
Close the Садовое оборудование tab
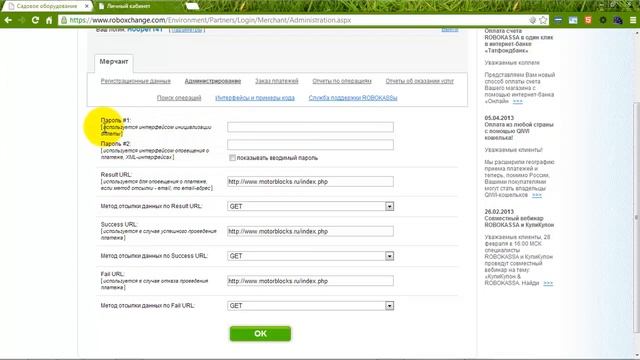[87, 6]
